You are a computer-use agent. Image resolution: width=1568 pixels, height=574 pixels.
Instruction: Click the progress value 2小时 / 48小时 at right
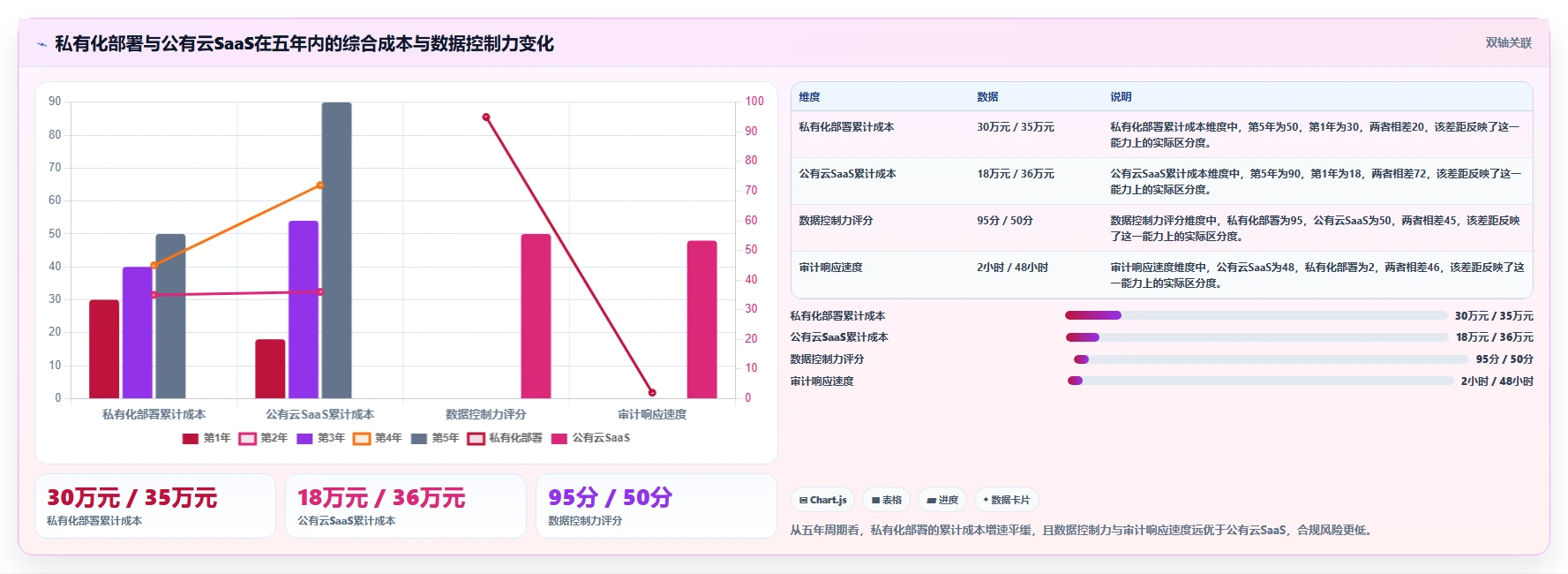[x=1497, y=381]
